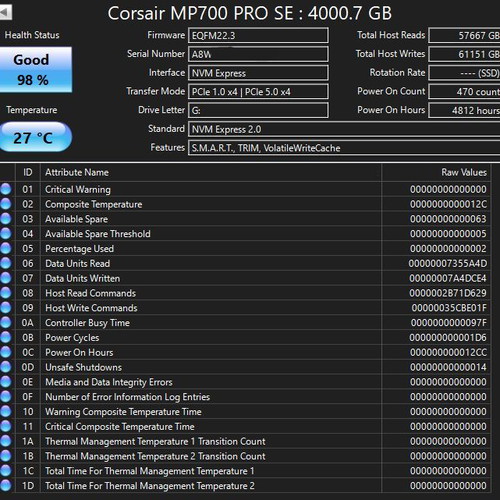Click raw value 00000007A4DCE4
500x500 pixels.
(448, 278)
